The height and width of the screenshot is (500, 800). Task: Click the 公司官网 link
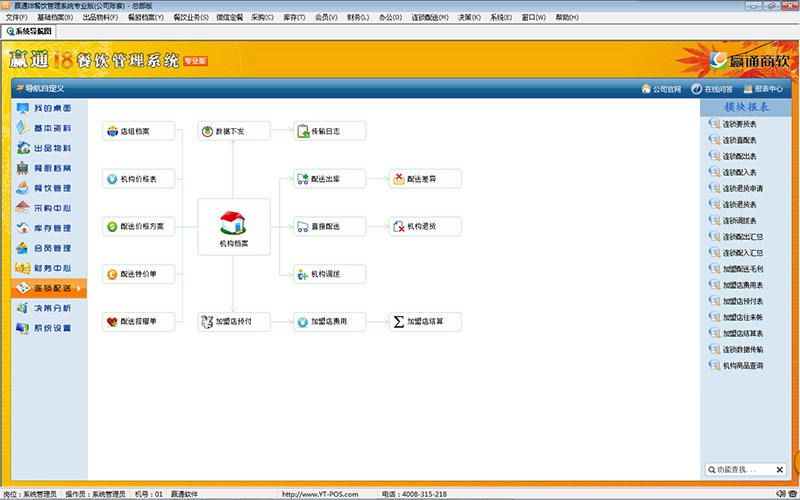pyautogui.click(x=660, y=89)
